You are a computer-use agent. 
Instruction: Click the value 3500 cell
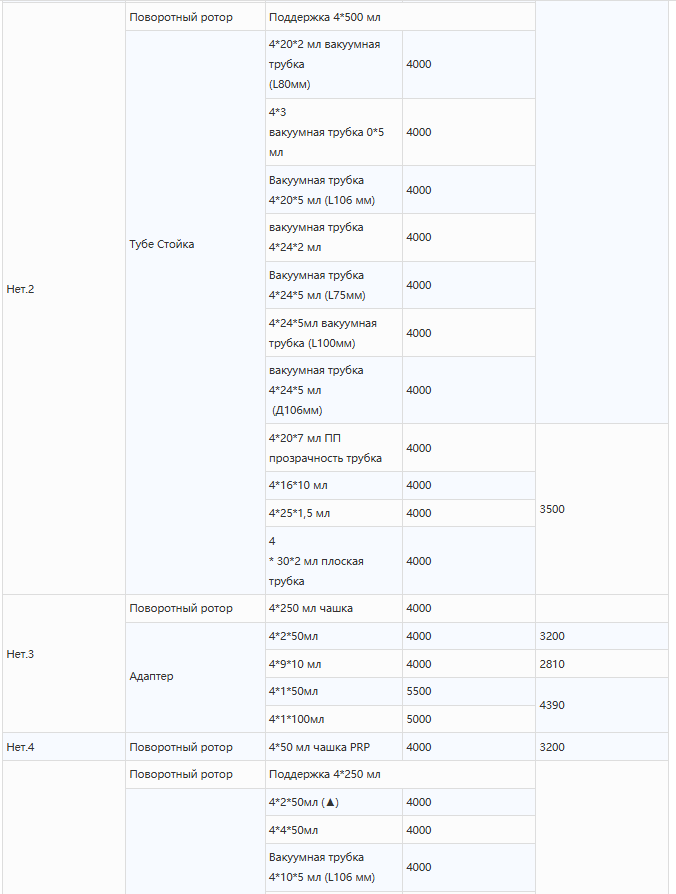point(552,509)
